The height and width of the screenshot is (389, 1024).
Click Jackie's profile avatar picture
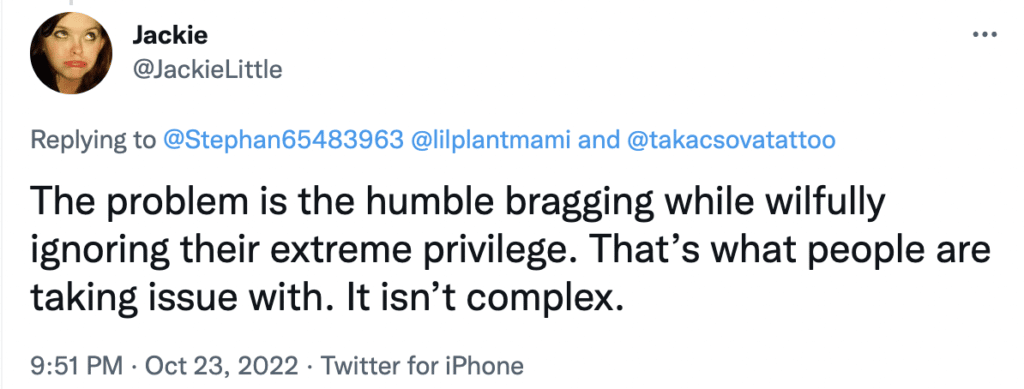coord(72,53)
